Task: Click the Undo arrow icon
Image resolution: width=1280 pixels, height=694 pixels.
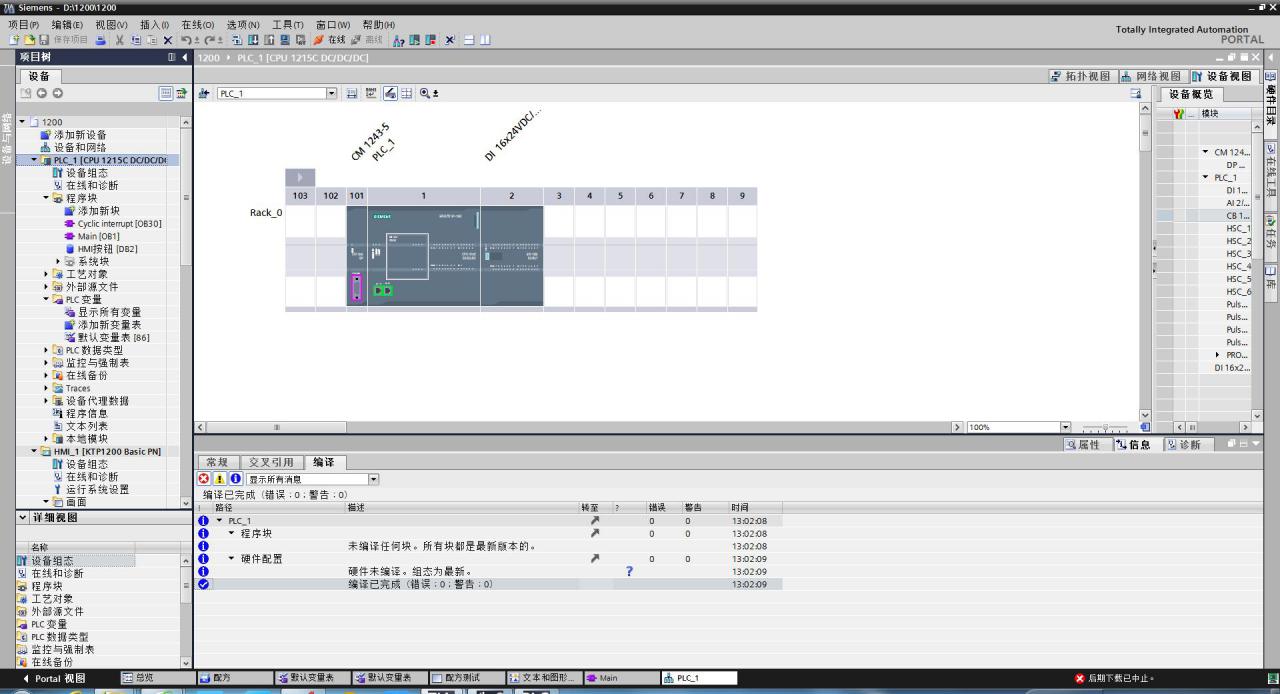Action: coord(186,40)
